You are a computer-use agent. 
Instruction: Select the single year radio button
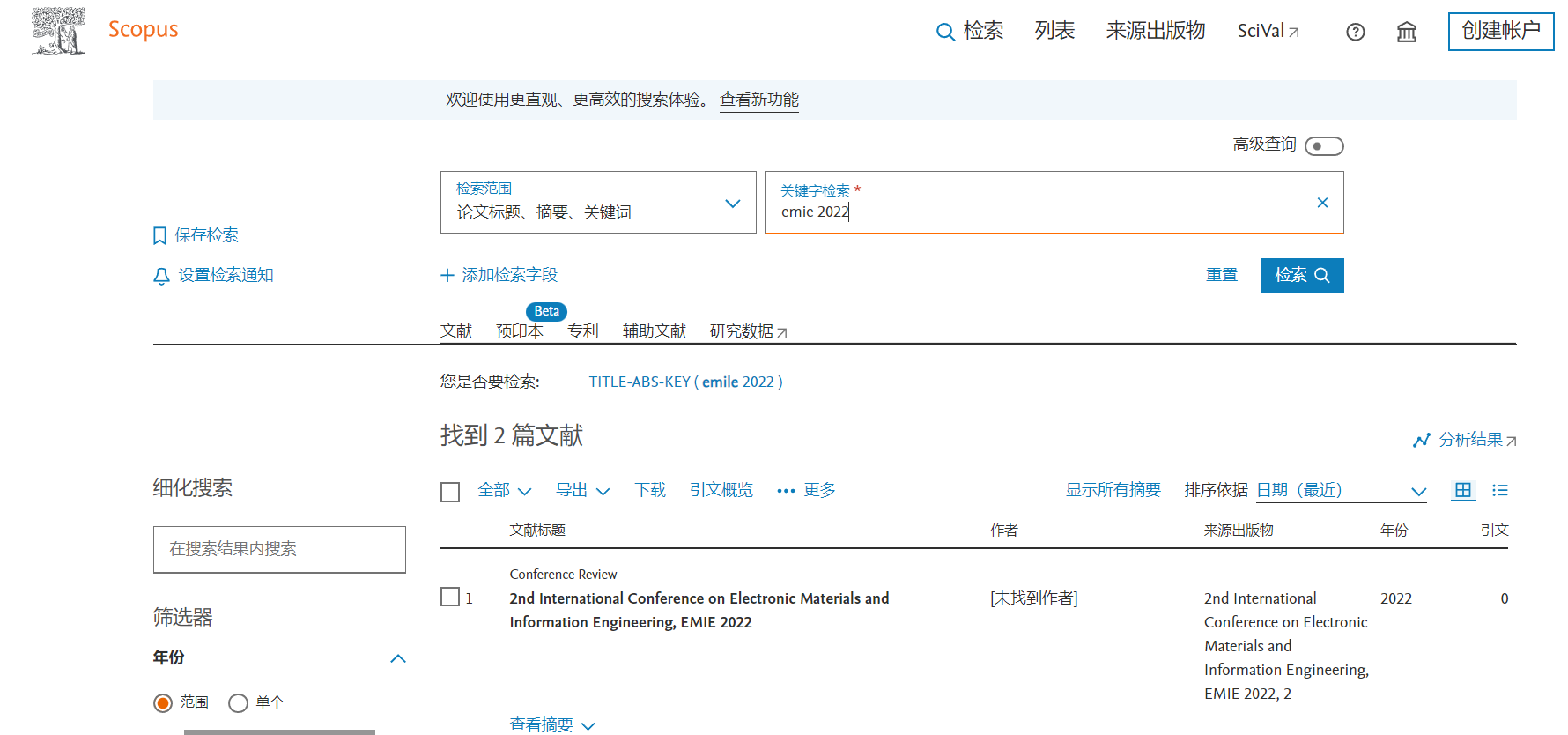[x=238, y=703]
